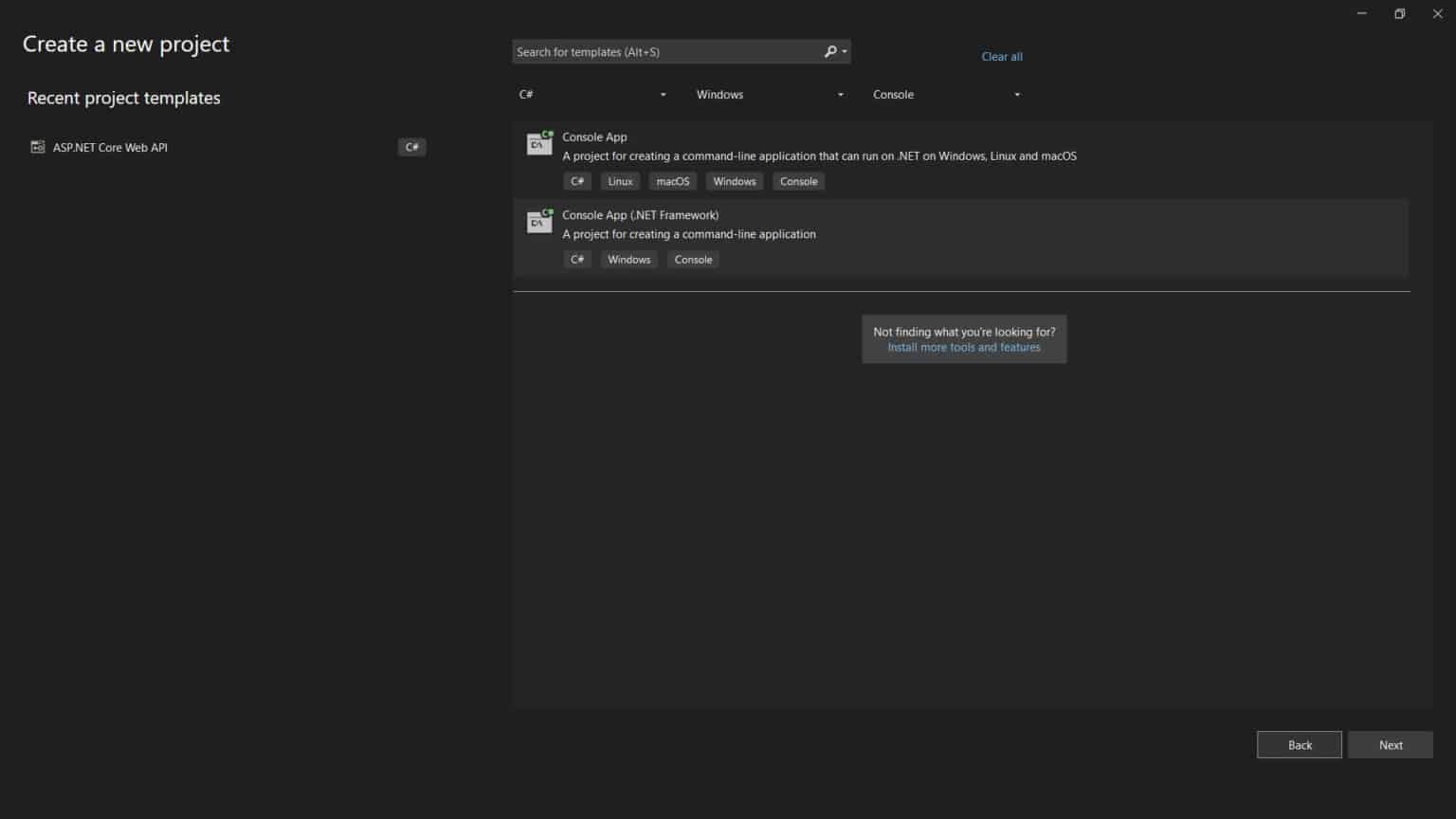Click the Clear all filters link
This screenshot has width=1456, height=819.
pos(1001,57)
